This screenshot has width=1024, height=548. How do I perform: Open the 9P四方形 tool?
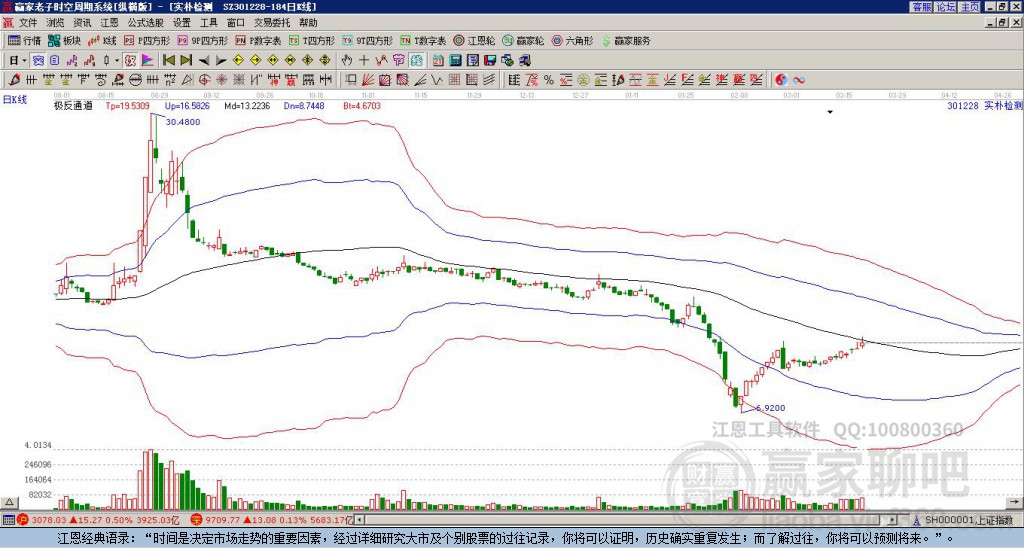(x=202, y=40)
